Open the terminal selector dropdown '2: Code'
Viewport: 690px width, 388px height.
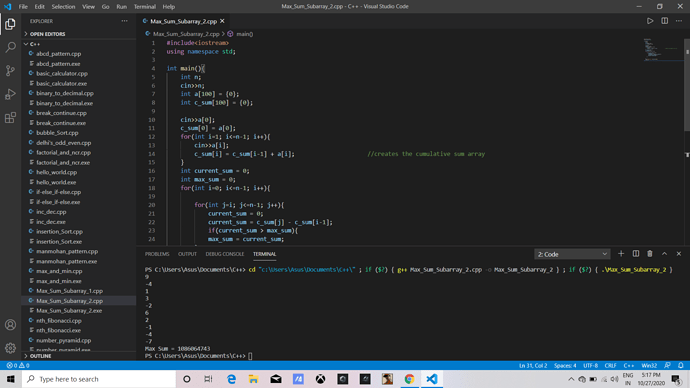(x=572, y=254)
